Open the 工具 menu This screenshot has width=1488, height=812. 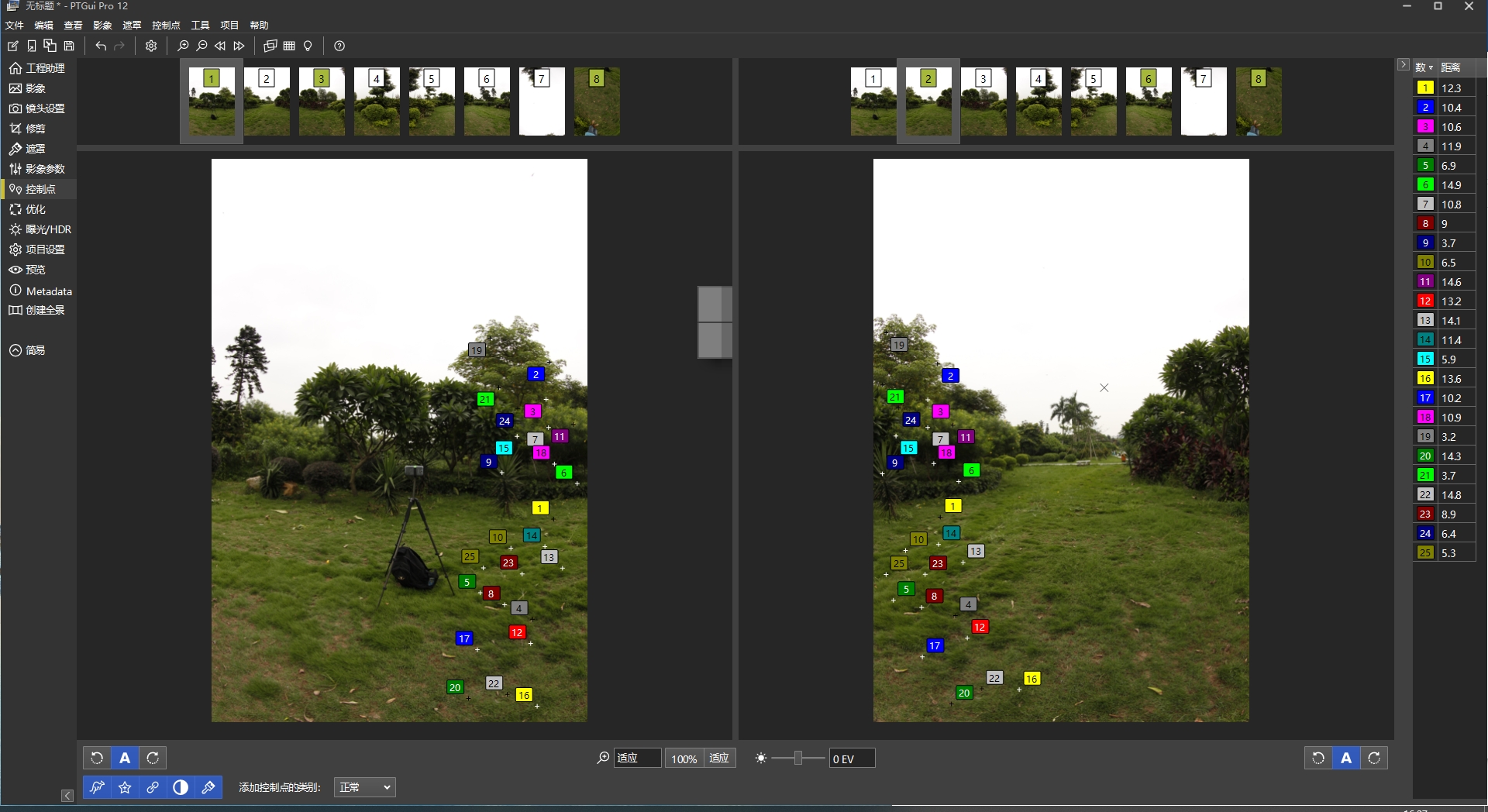[x=201, y=26]
